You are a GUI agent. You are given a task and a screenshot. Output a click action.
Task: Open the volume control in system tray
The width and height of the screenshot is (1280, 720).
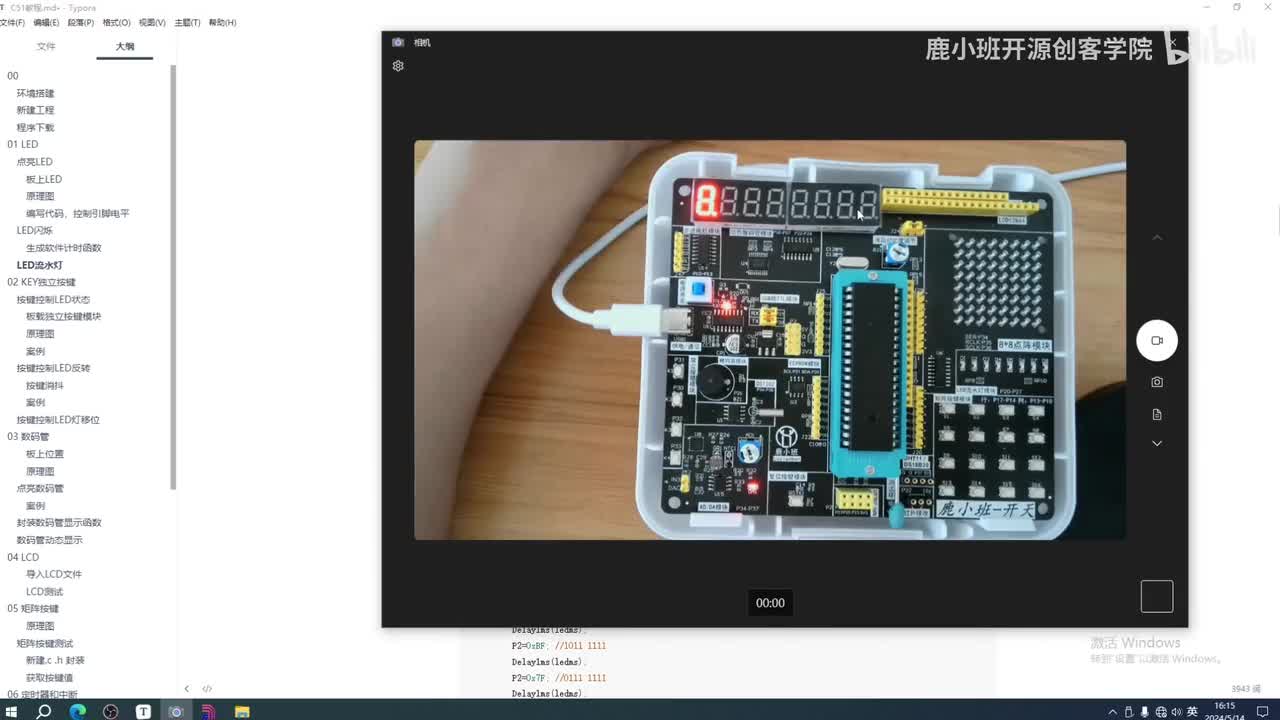(x=1176, y=712)
